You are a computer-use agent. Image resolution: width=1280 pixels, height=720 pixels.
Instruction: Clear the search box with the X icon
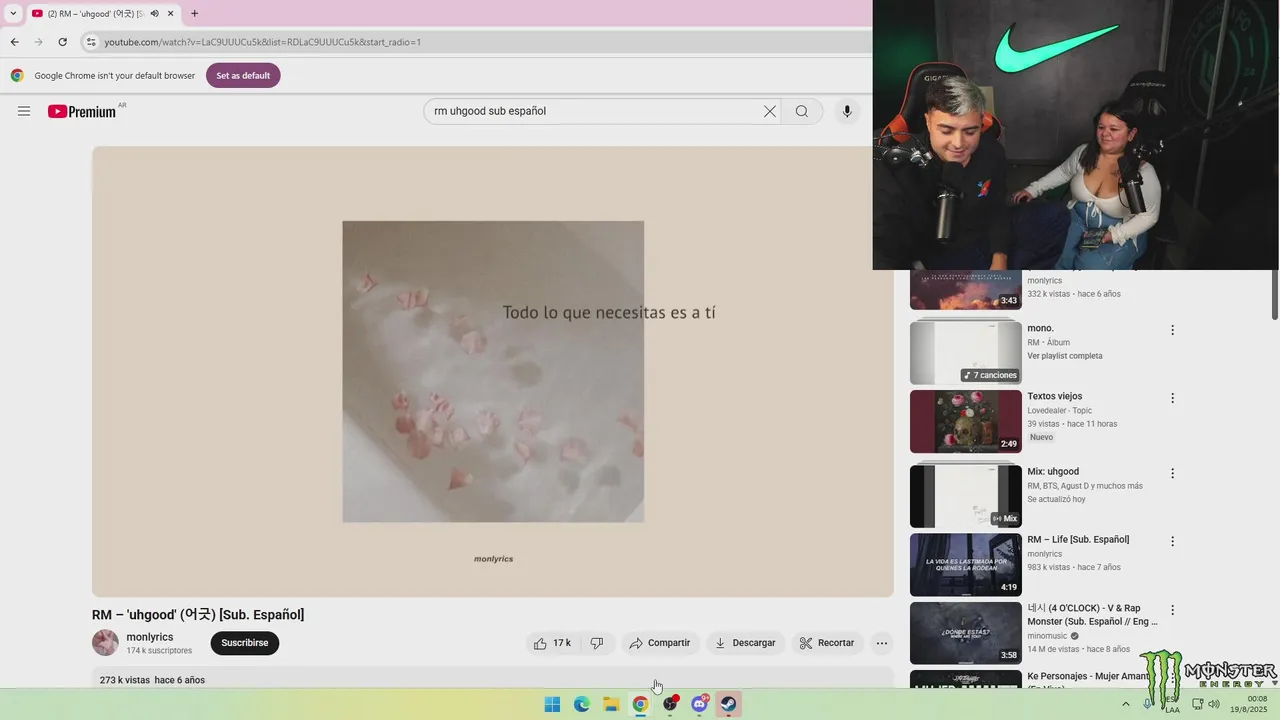click(x=770, y=111)
